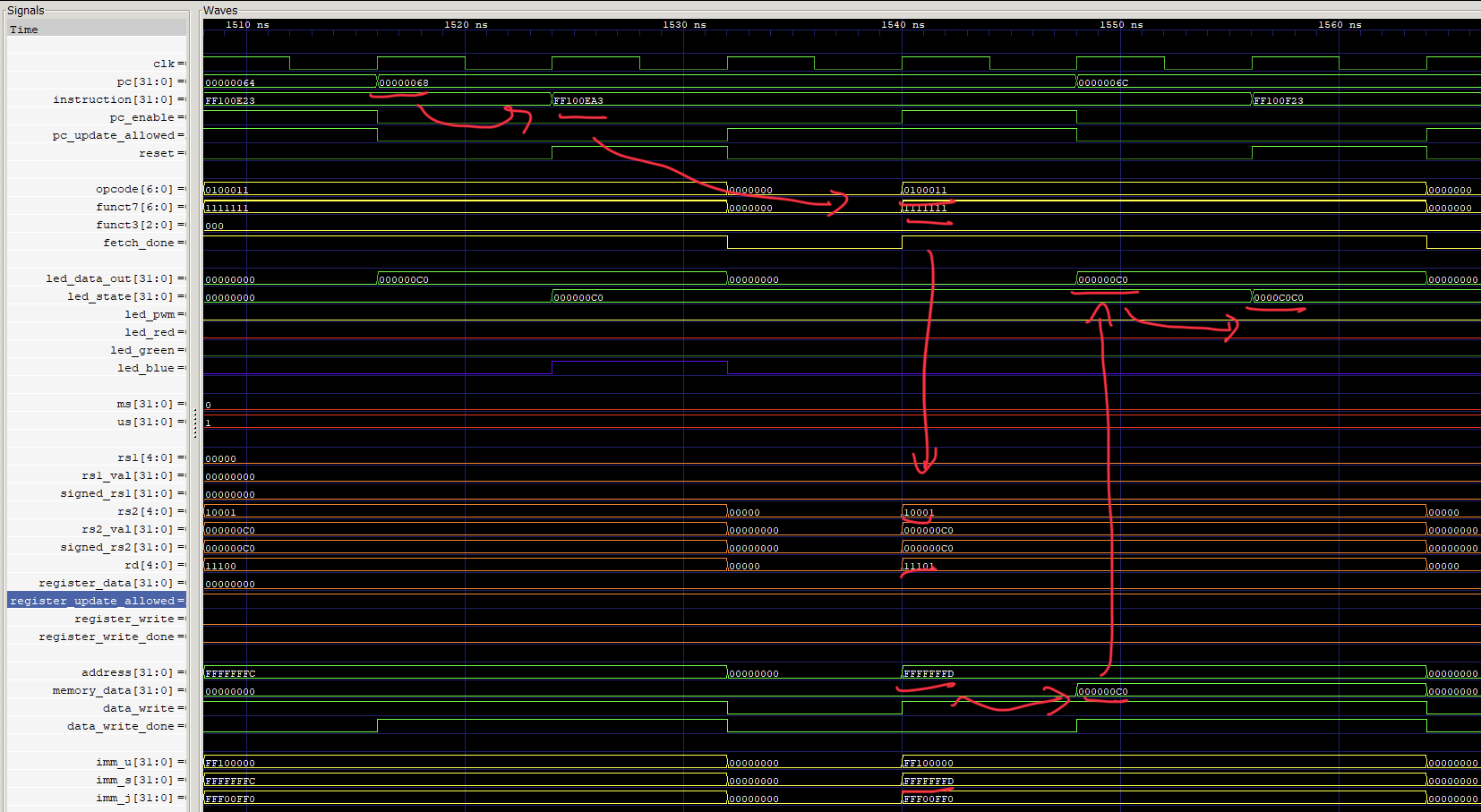Select the reset signal
The height and width of the screenshot is (812, 1481).
97,153
